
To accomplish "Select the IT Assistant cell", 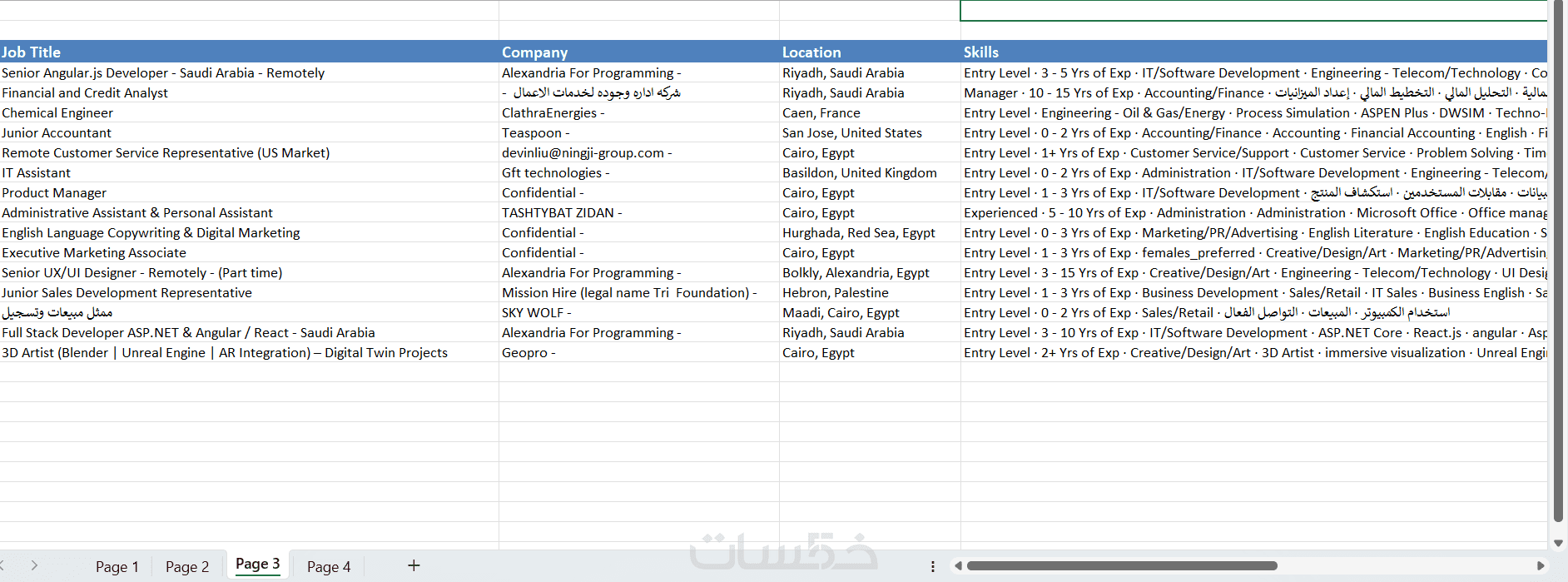I will (249, 172).
